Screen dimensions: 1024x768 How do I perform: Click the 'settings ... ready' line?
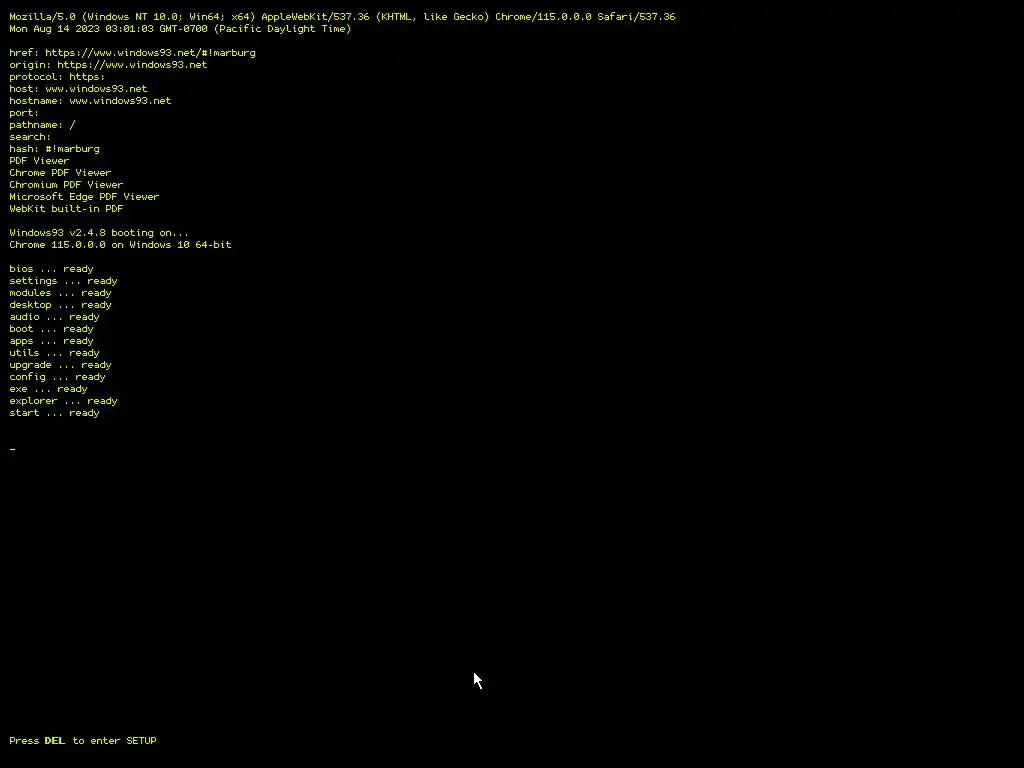(63, 281)
